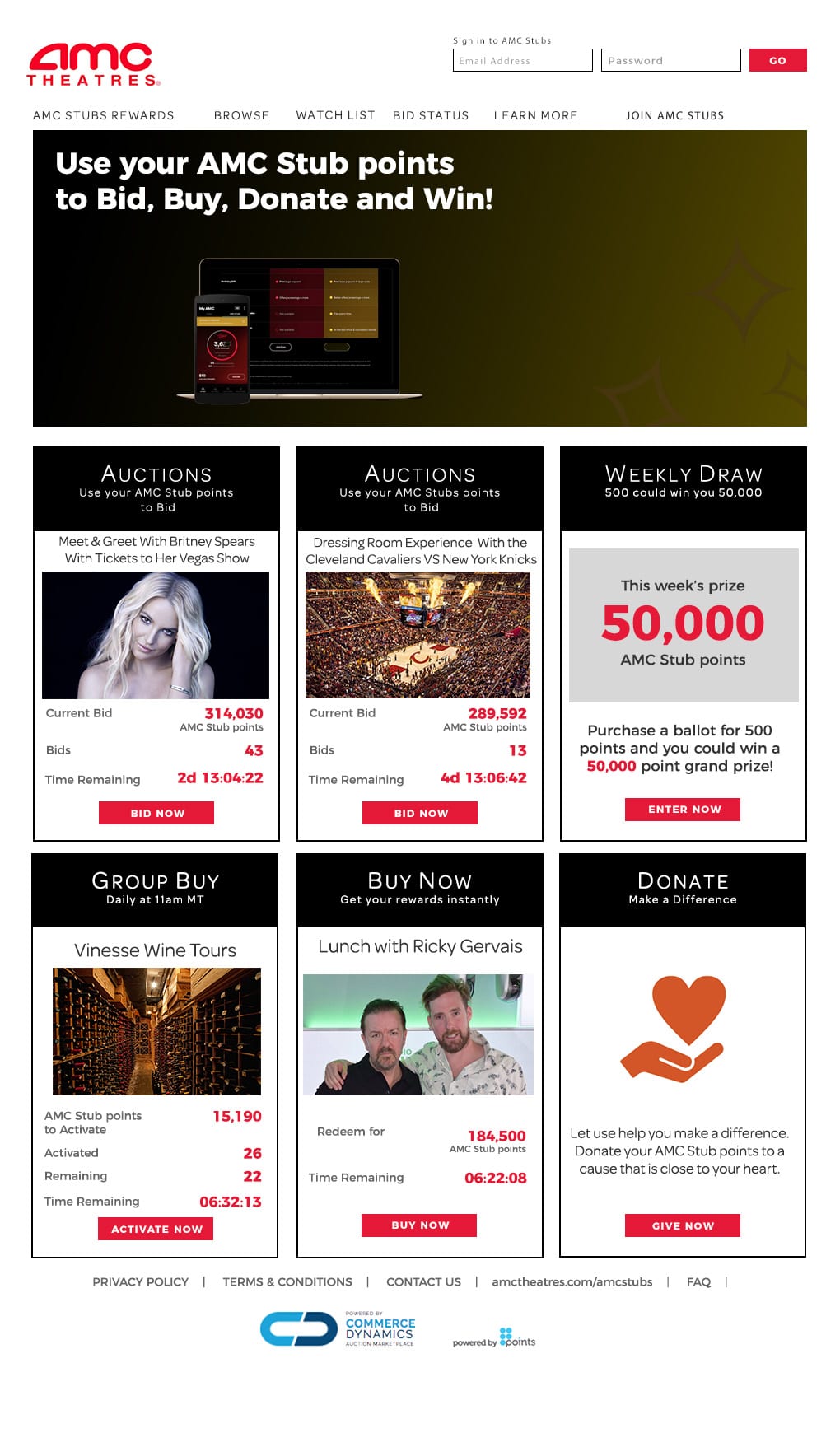
Task: Open the Browse menu item
Action: coord(241,115)
